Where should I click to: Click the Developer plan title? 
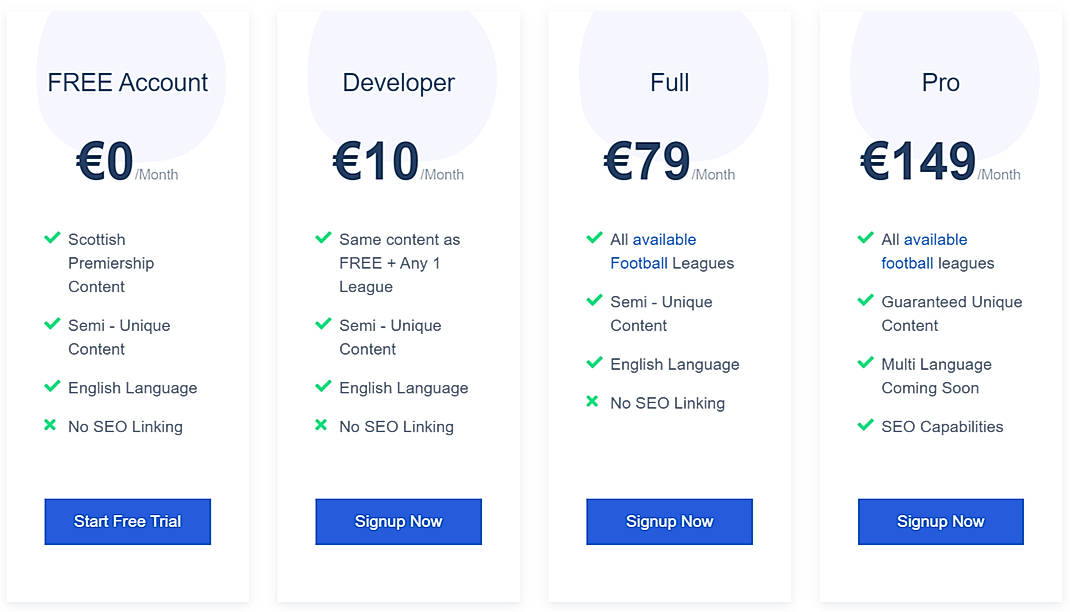point(398,83)
